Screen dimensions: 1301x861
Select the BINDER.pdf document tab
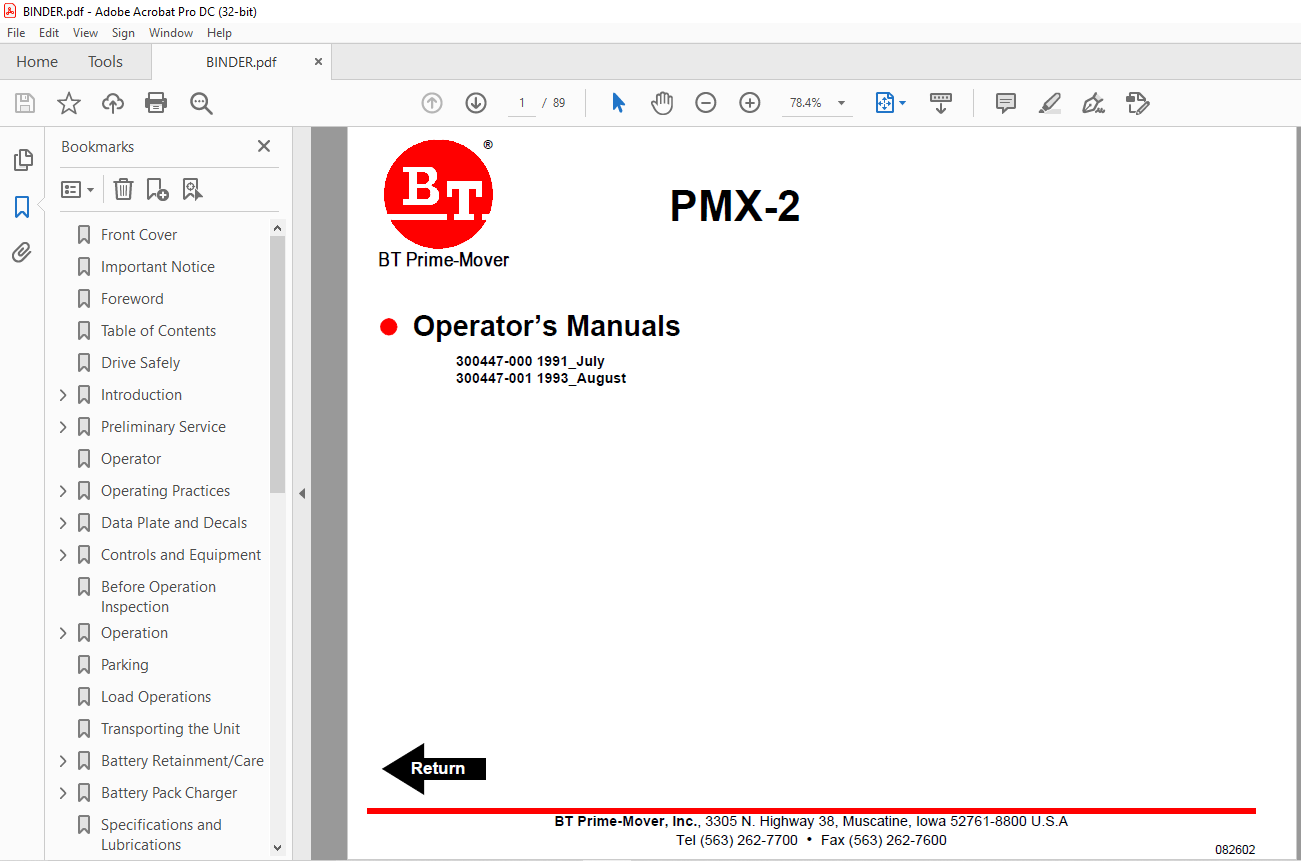241,62
